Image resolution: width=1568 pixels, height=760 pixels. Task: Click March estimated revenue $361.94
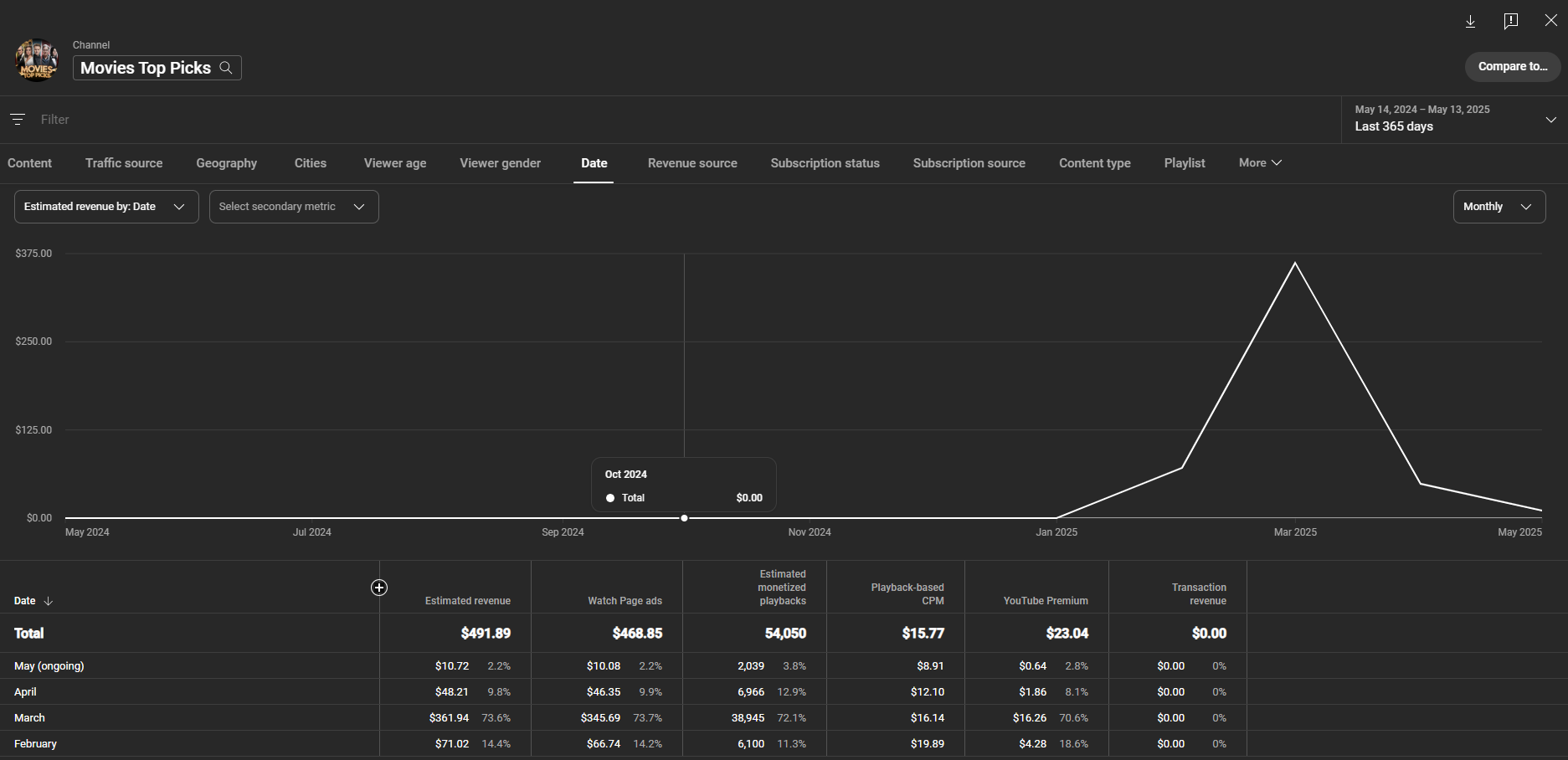449,718
